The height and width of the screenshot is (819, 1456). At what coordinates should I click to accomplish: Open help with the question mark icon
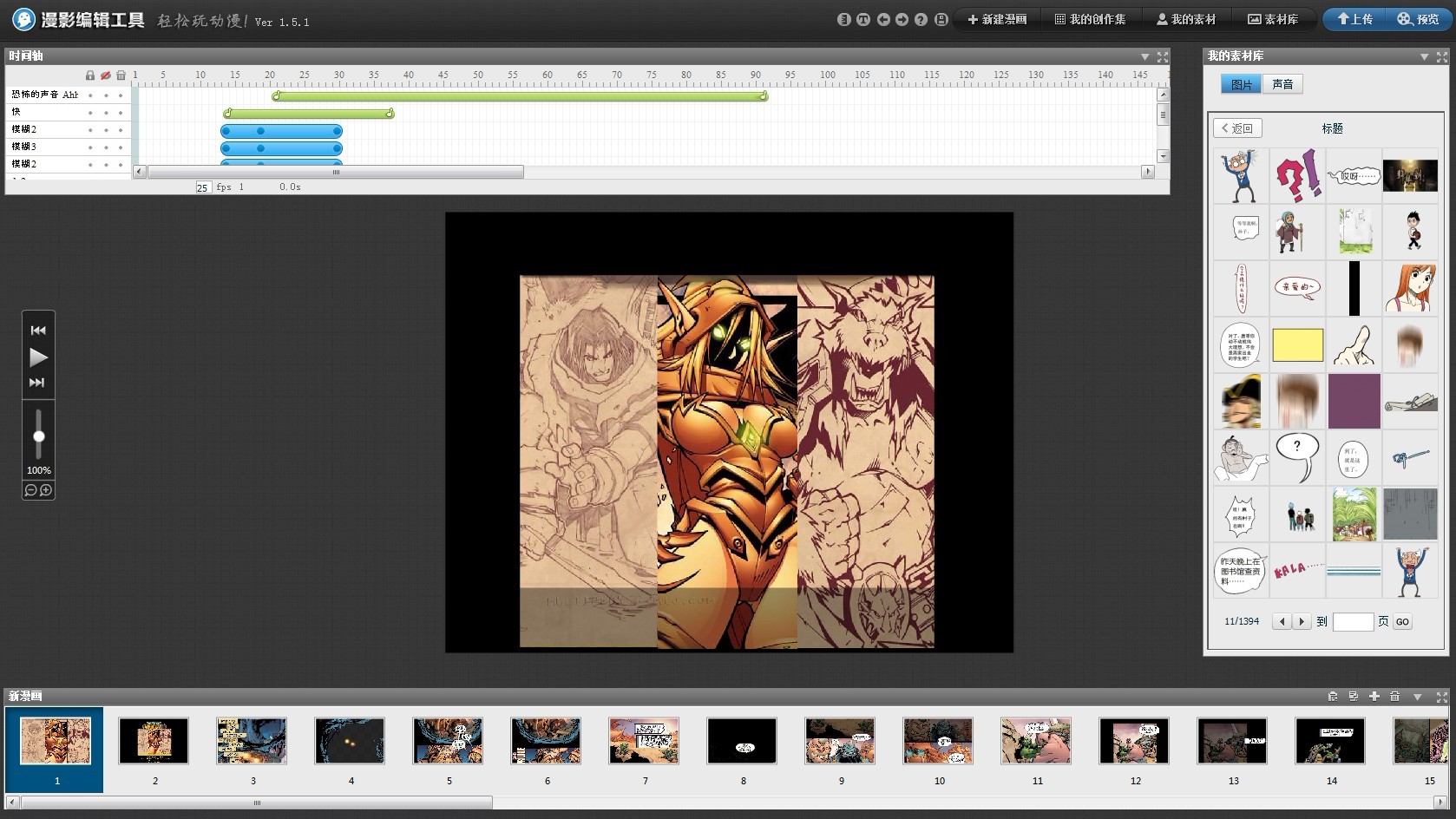tap(921, 19)
